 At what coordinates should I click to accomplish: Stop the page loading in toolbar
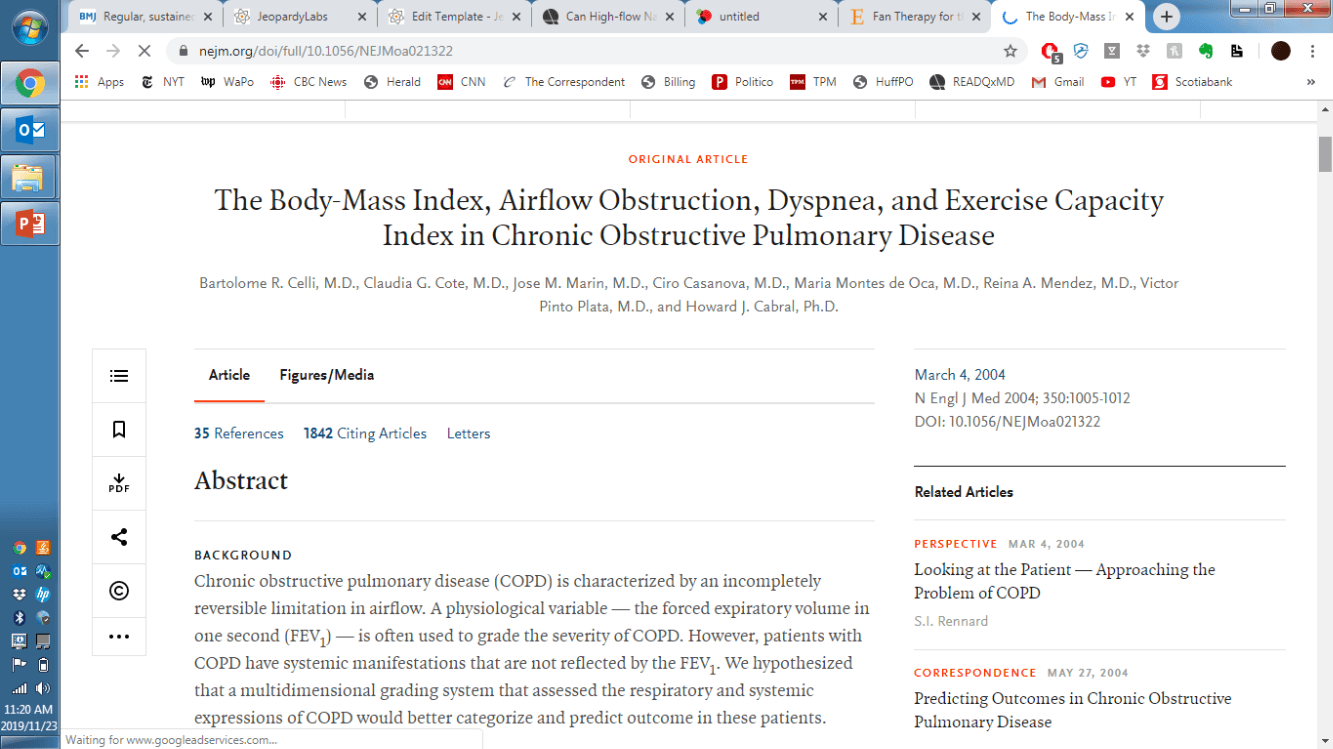click(142, 51)
